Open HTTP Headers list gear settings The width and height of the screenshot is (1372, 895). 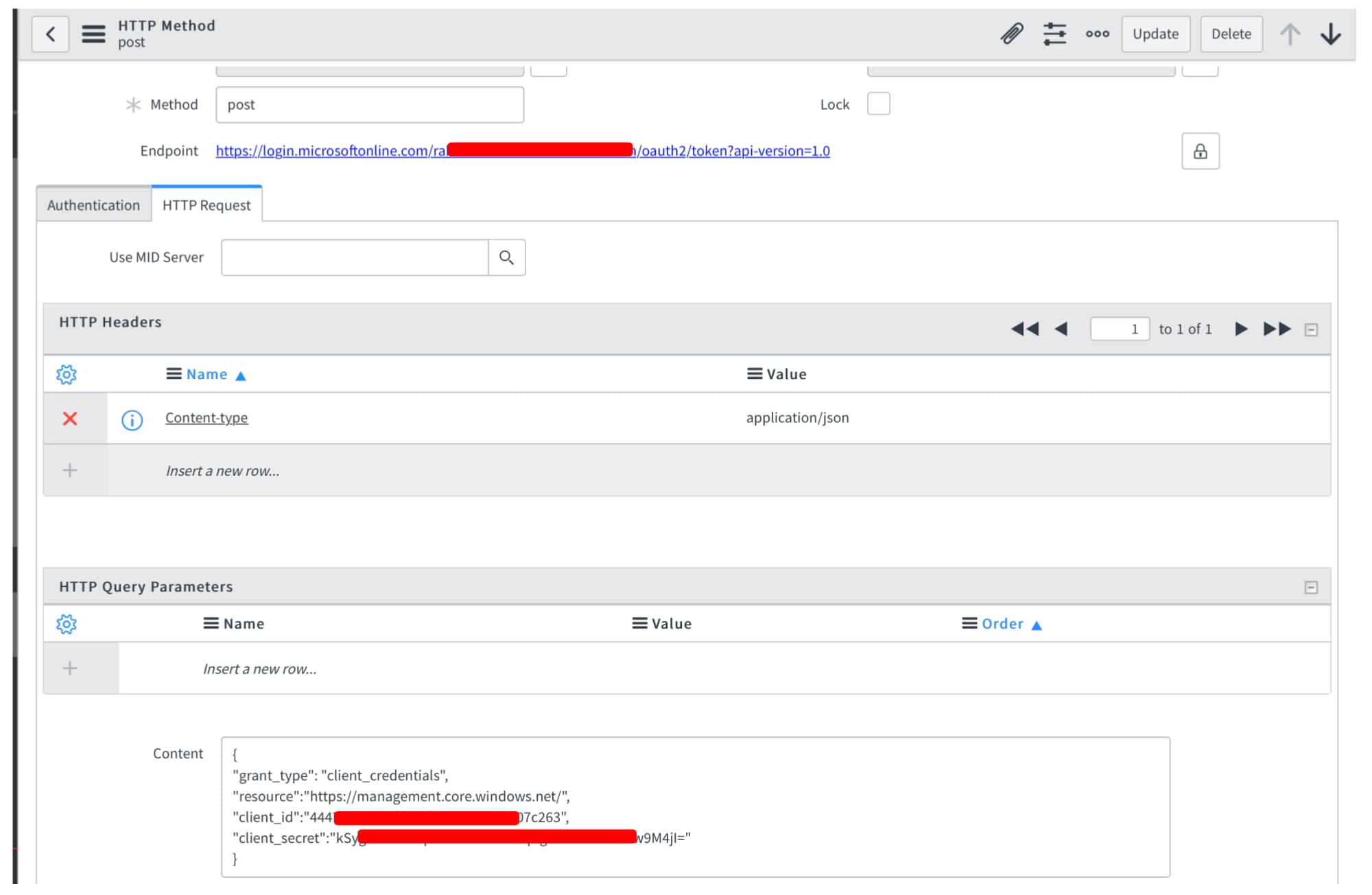coord(67,374)
